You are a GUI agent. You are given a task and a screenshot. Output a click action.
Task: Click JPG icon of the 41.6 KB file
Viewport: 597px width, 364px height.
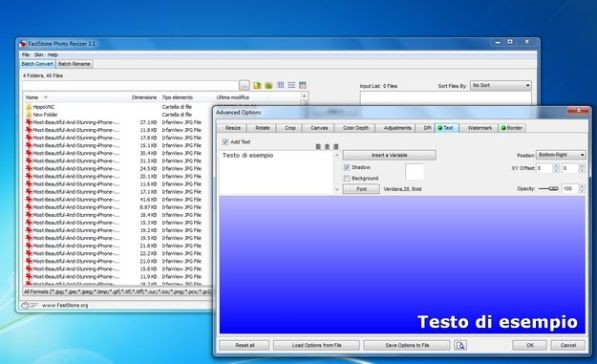[x=29, y=200]
